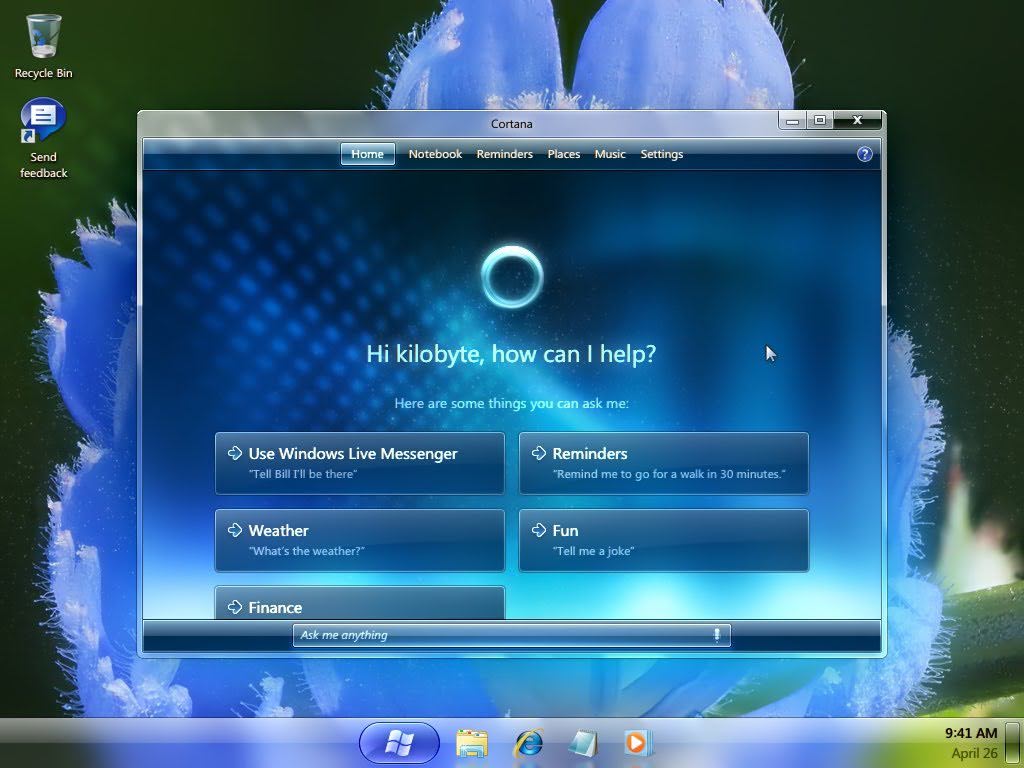Click the microphone icon in search box

click(716, 635)
